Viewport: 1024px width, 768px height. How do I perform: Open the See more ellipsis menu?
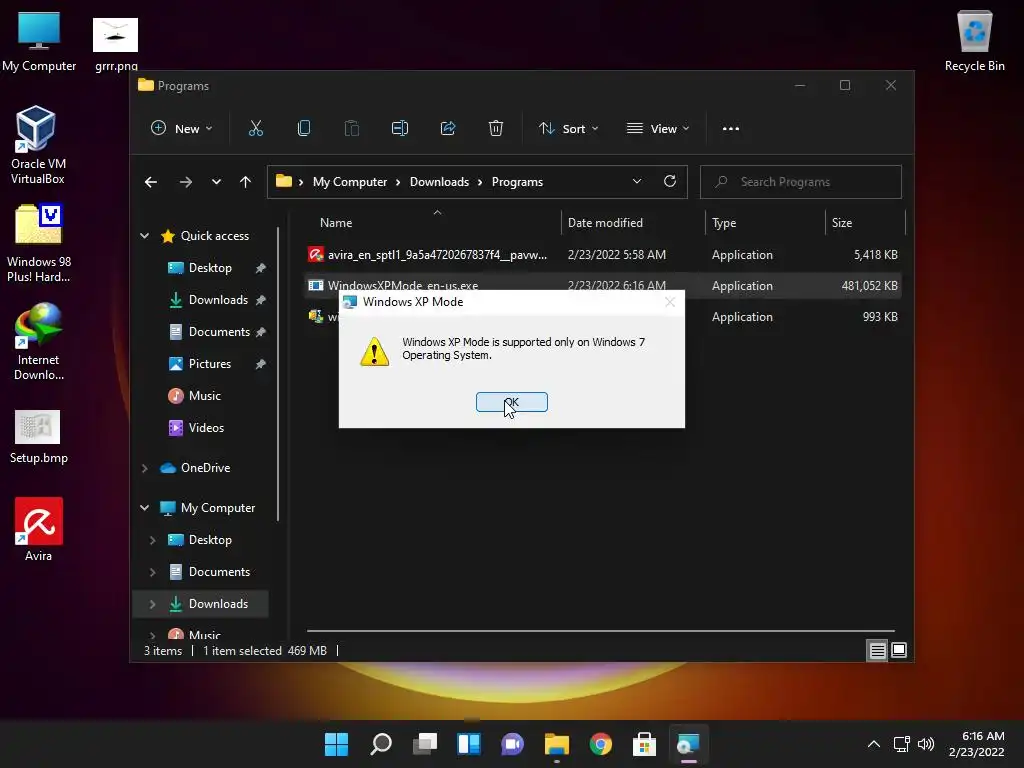731,129
